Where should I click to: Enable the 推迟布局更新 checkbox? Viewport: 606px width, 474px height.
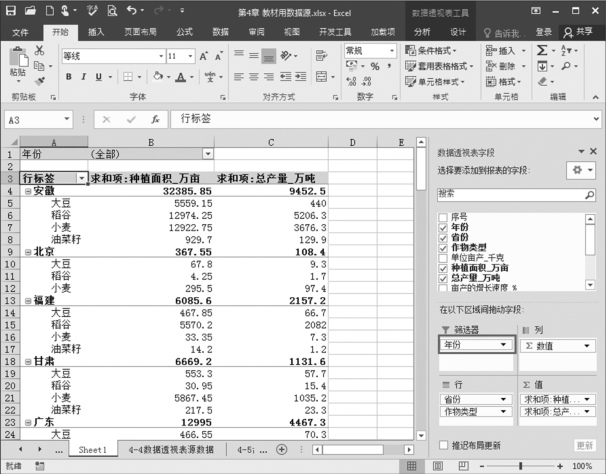[x=444, y=445]
